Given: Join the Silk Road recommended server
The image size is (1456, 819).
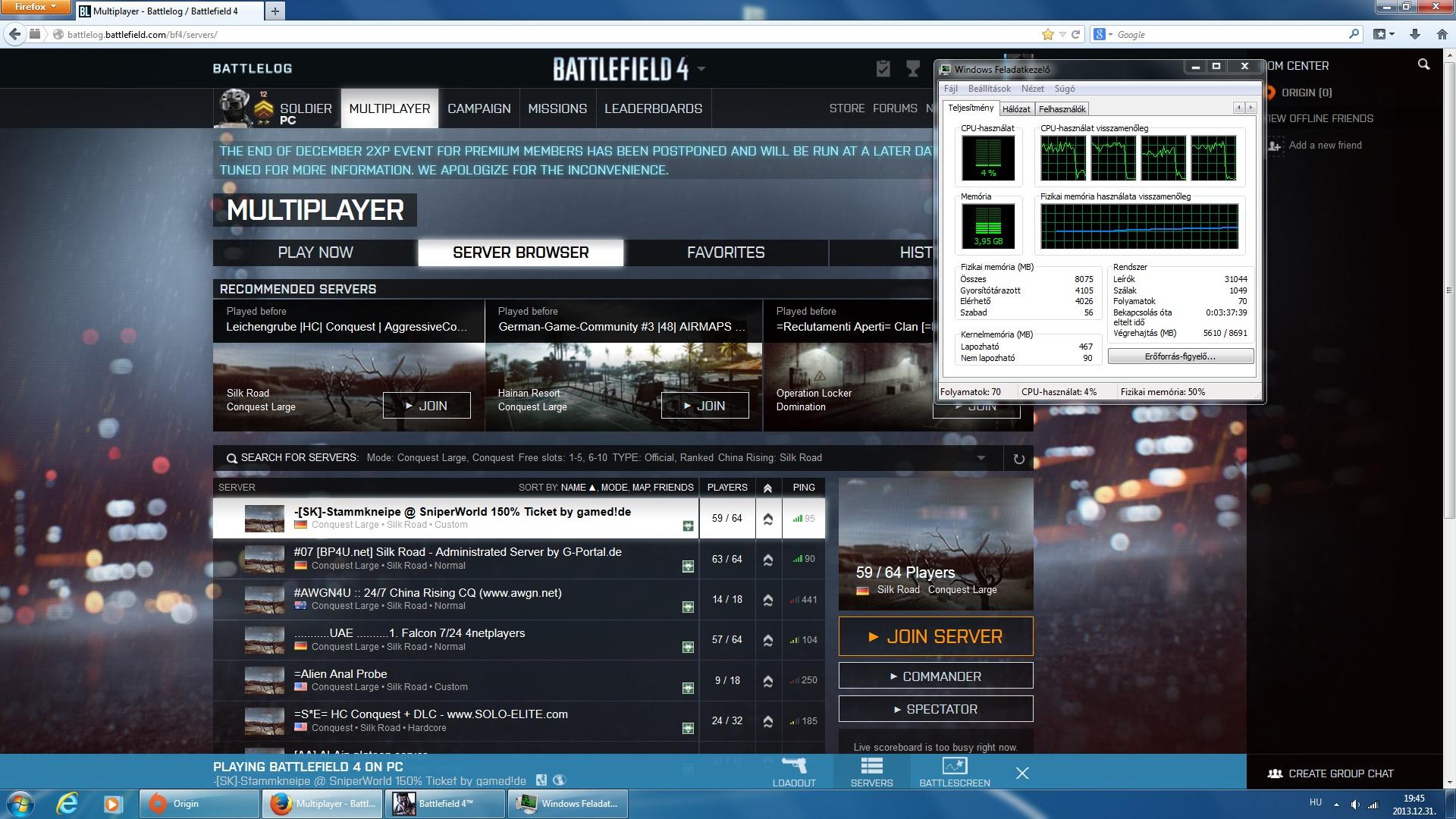Looking at the screenshot, I should (426, 406).
